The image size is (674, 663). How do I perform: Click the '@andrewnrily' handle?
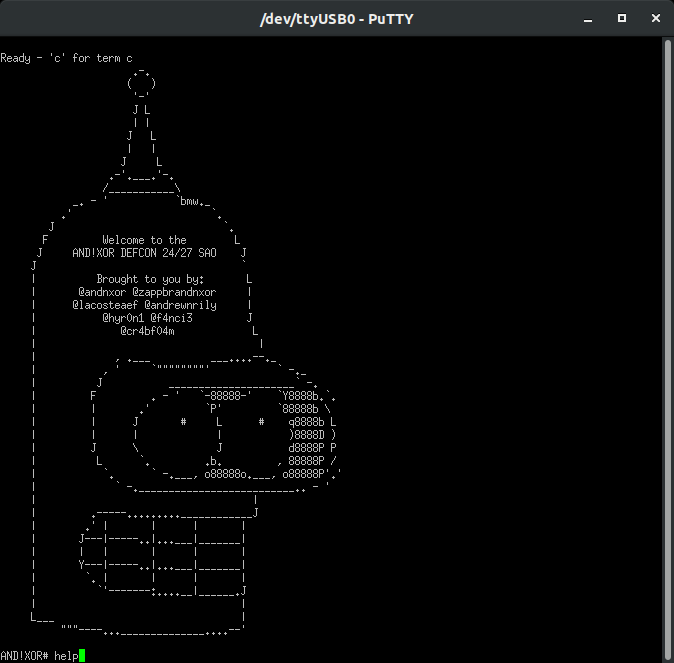181,305
